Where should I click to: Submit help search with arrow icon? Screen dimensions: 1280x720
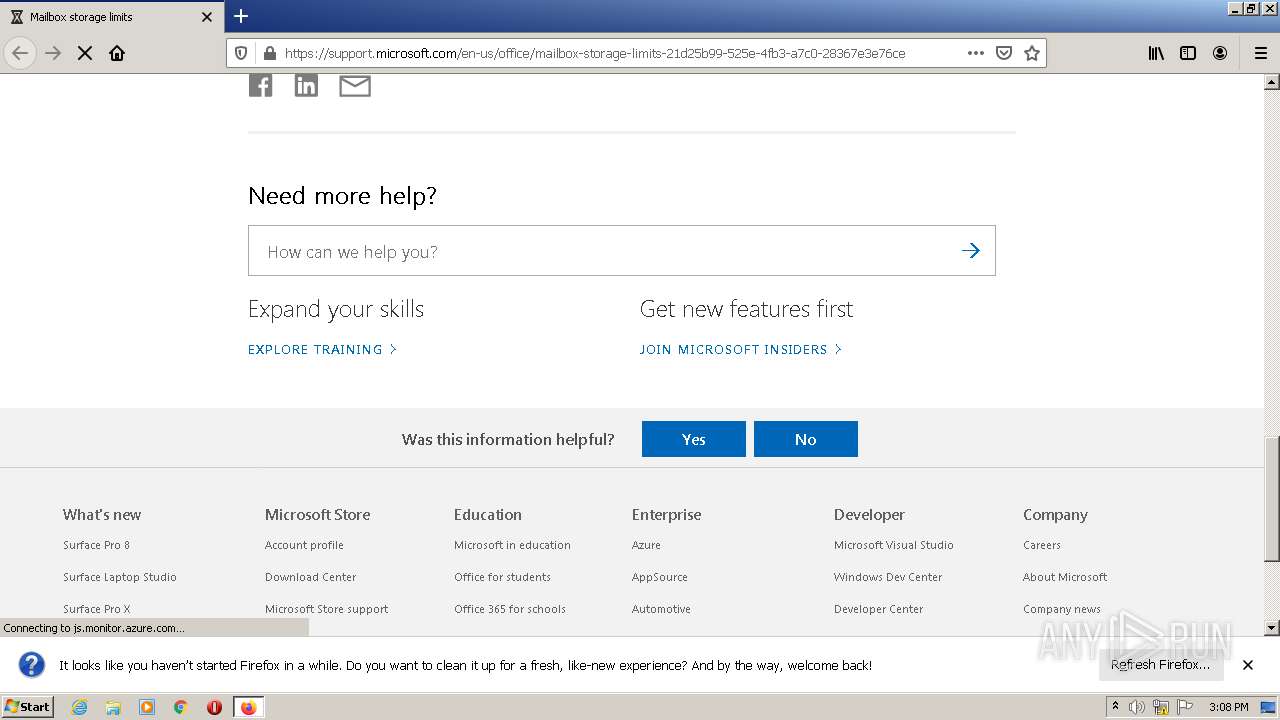click(970, 251)
